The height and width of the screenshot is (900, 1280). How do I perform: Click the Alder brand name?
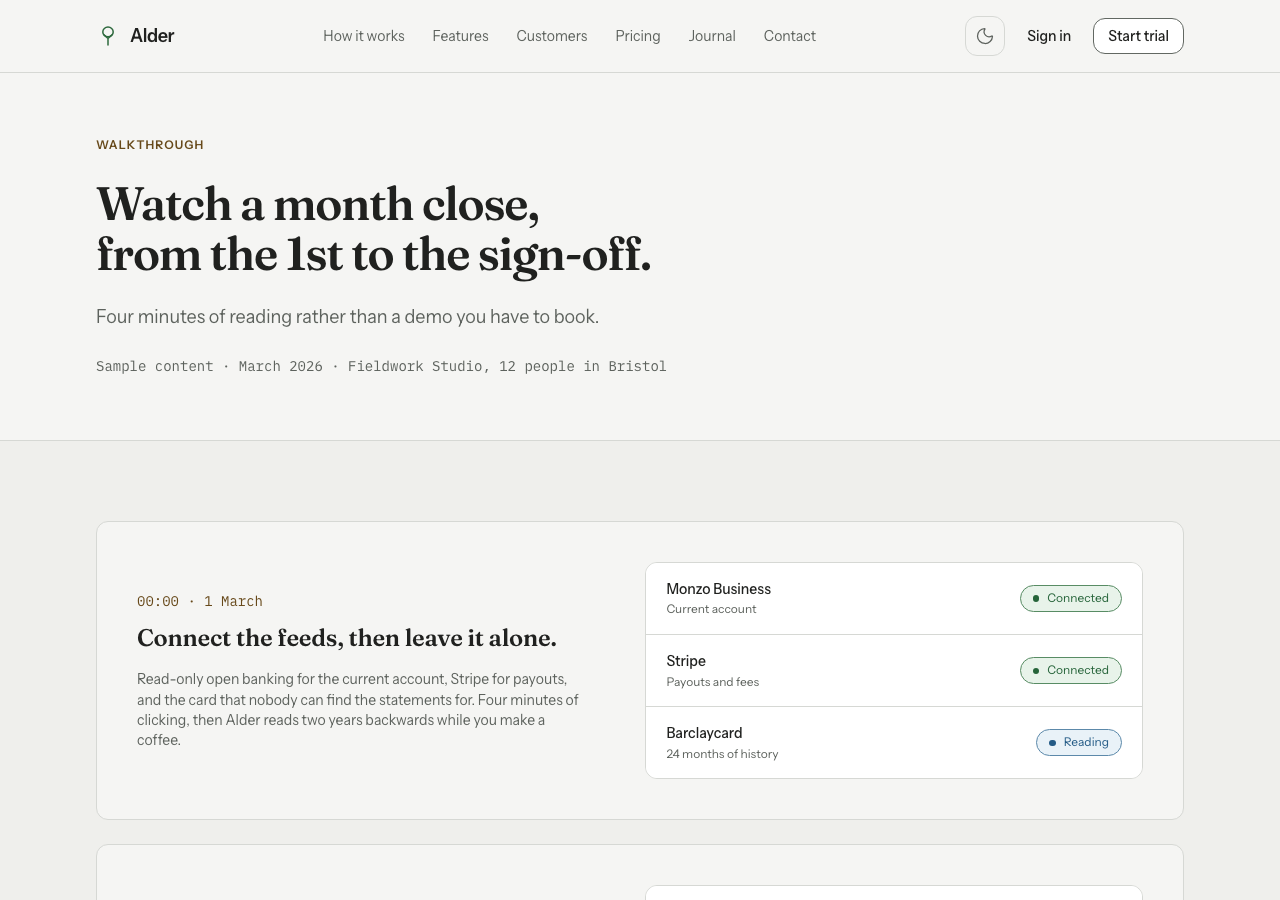tap(152, 36)
